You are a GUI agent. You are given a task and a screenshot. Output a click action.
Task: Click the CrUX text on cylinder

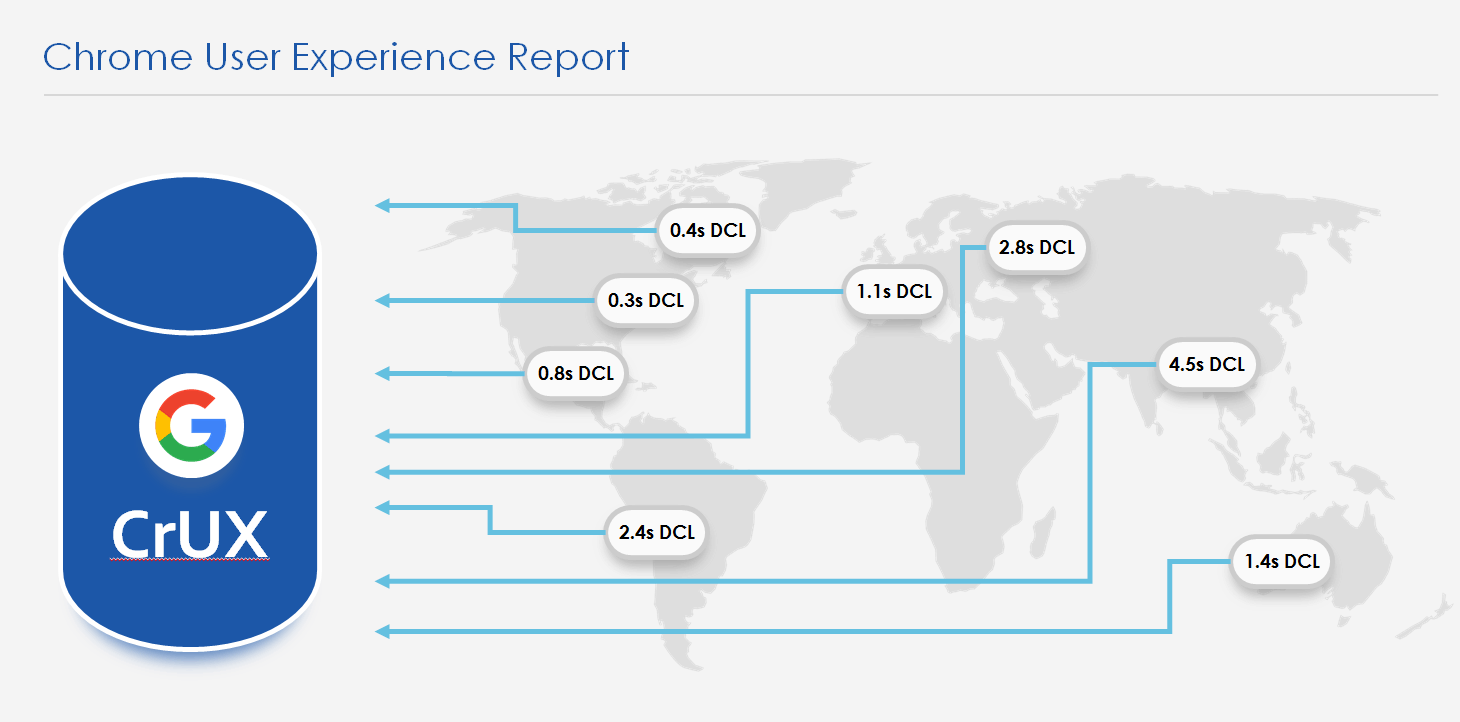point(190,534)
